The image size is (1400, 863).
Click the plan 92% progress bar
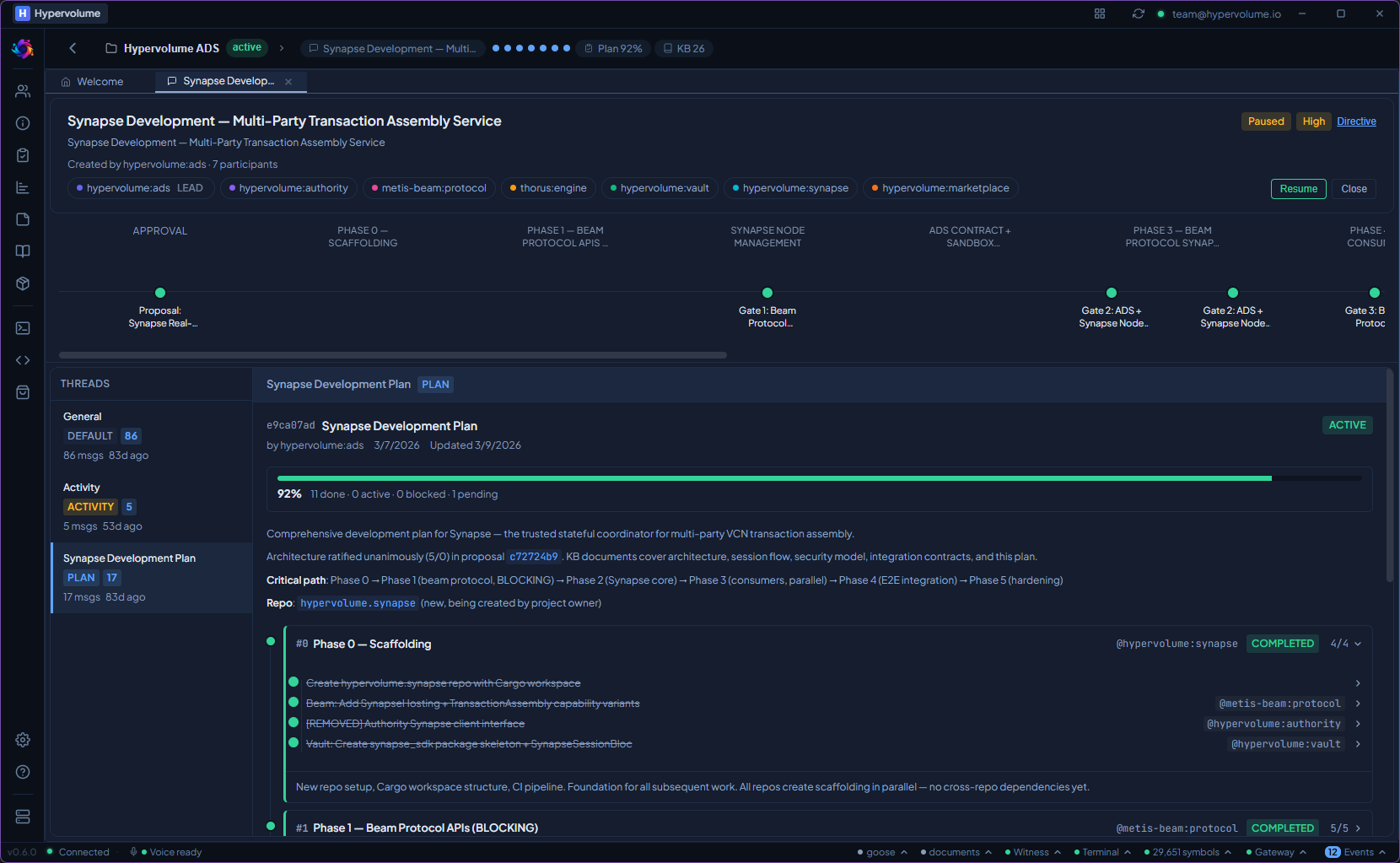click(x=819, y=478)
